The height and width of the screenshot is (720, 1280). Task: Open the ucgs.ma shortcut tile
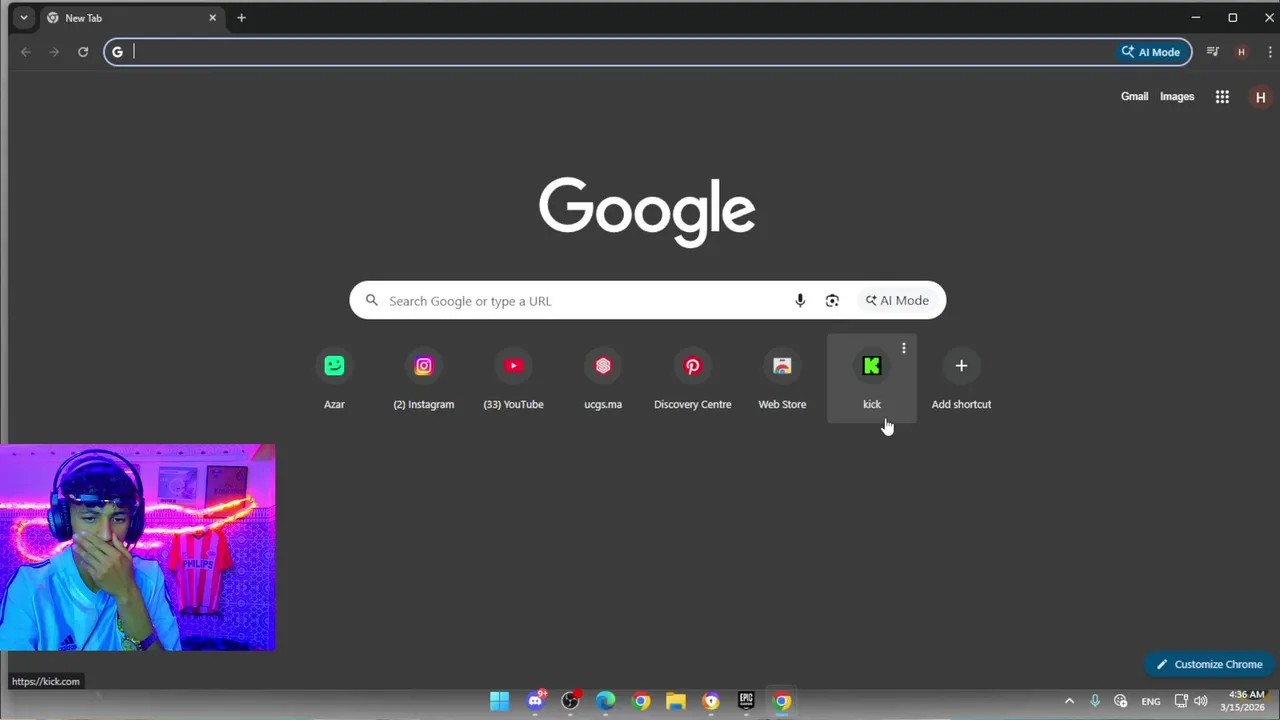coord(603,378)
